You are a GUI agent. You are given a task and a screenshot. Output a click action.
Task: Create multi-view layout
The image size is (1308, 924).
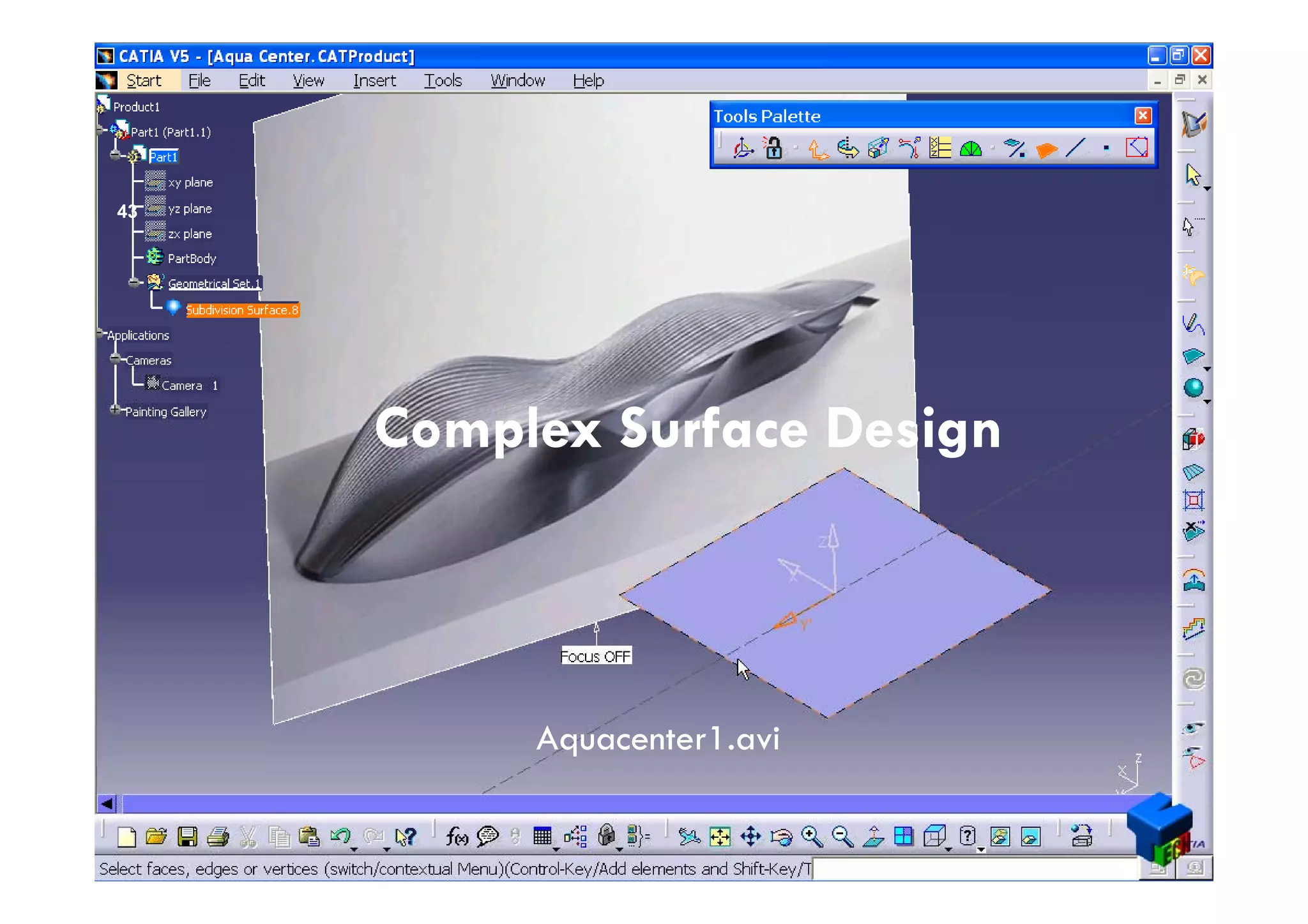904,837
